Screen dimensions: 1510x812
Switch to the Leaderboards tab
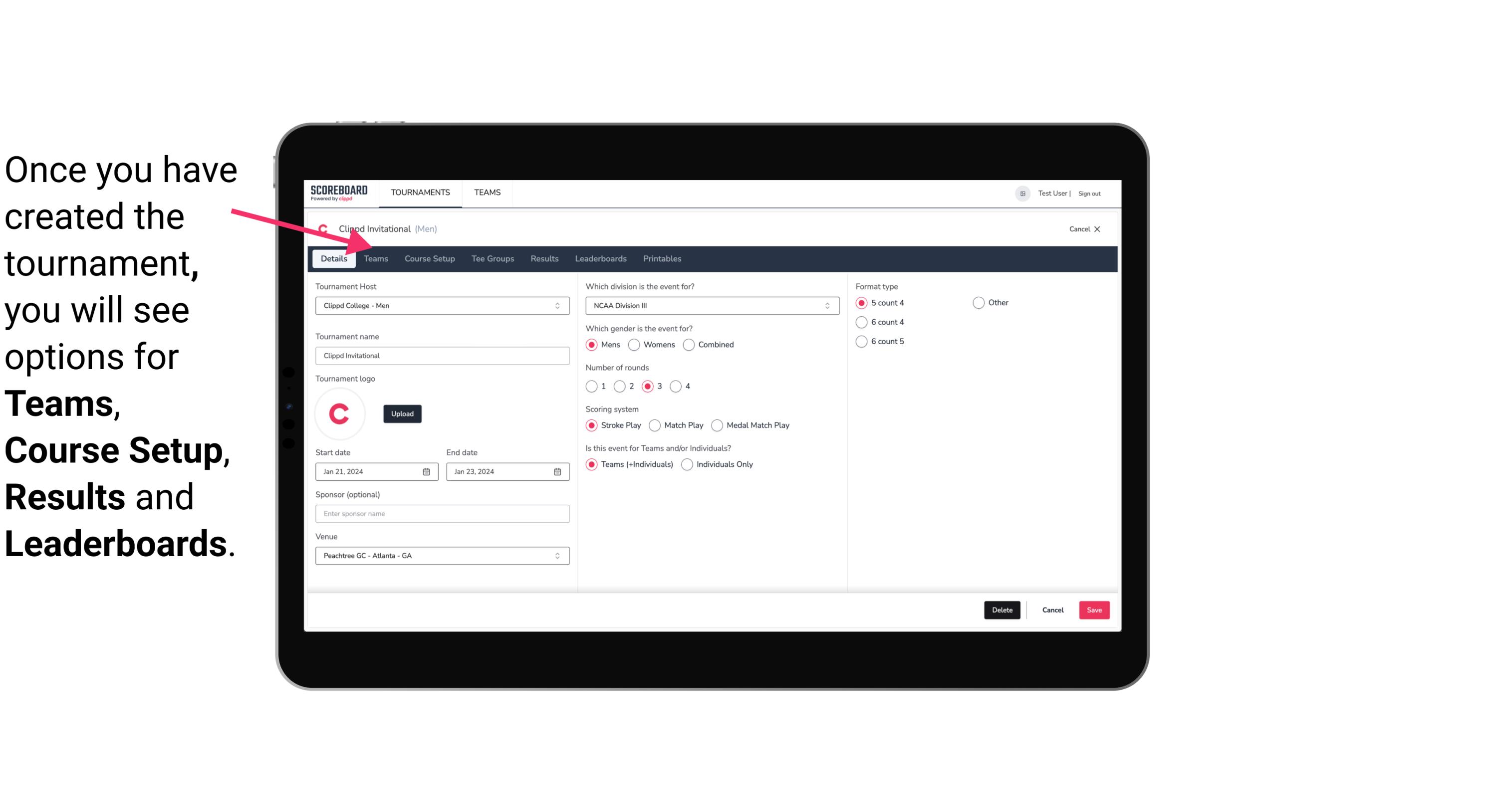pos(600,258)
